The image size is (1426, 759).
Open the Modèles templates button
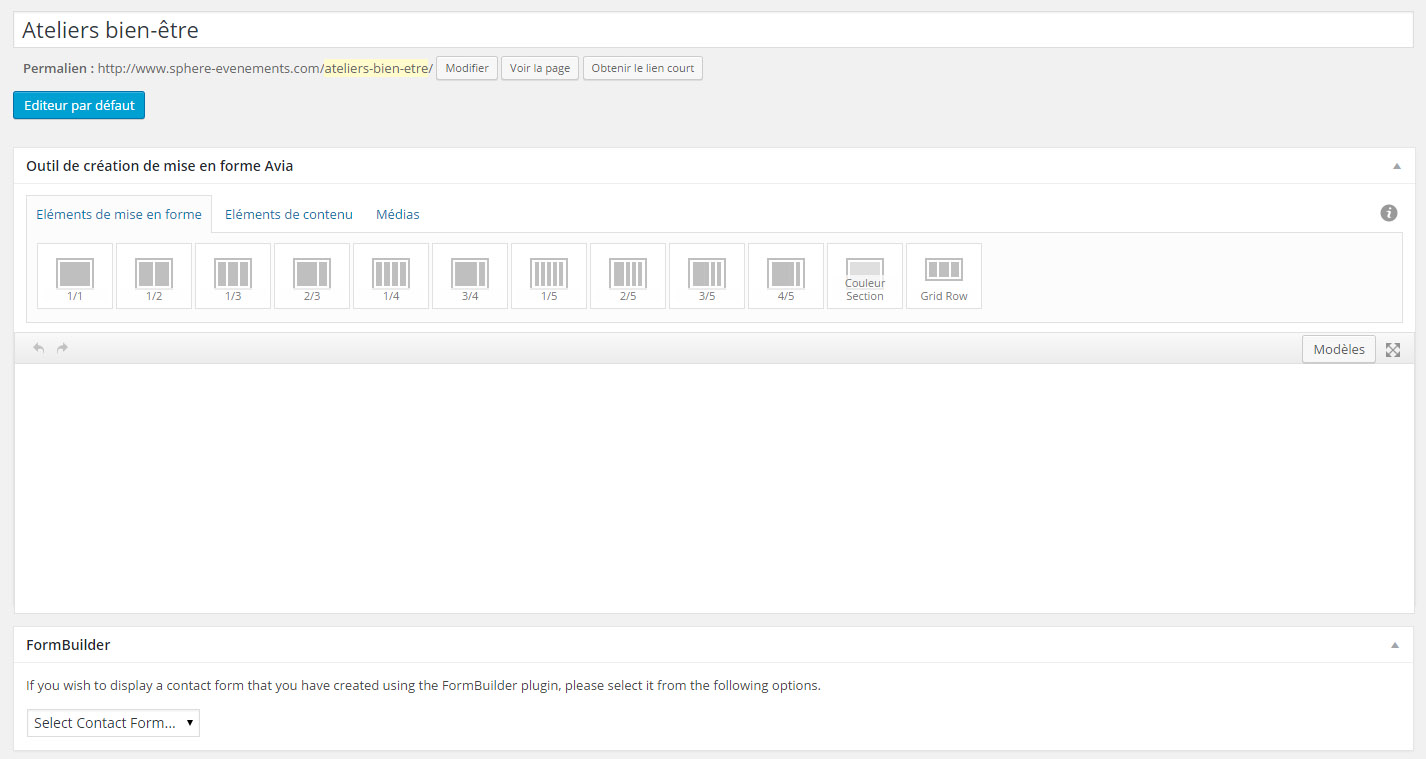[1339, 349]
